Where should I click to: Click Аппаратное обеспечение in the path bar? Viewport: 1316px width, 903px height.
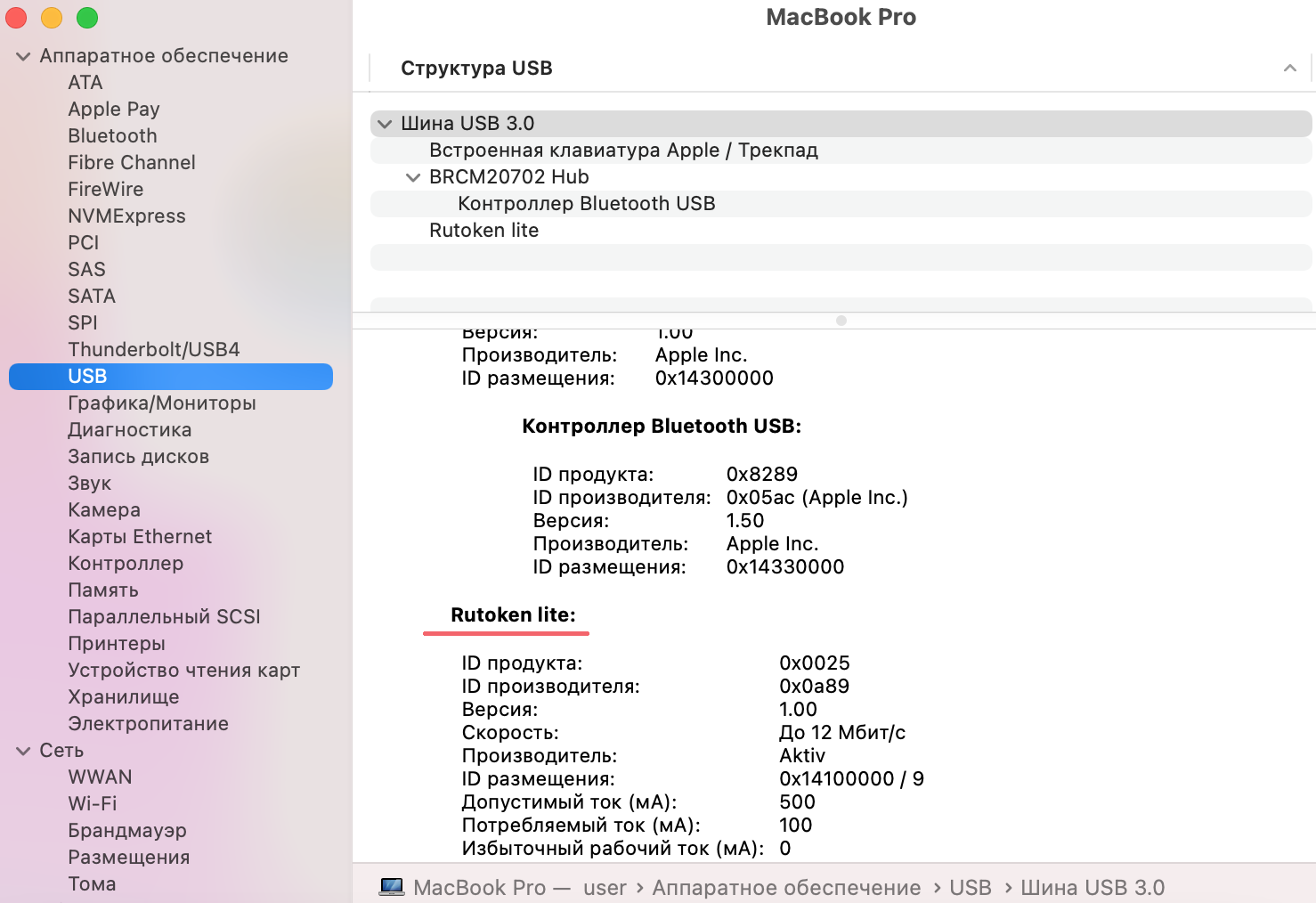pos(786,888)
